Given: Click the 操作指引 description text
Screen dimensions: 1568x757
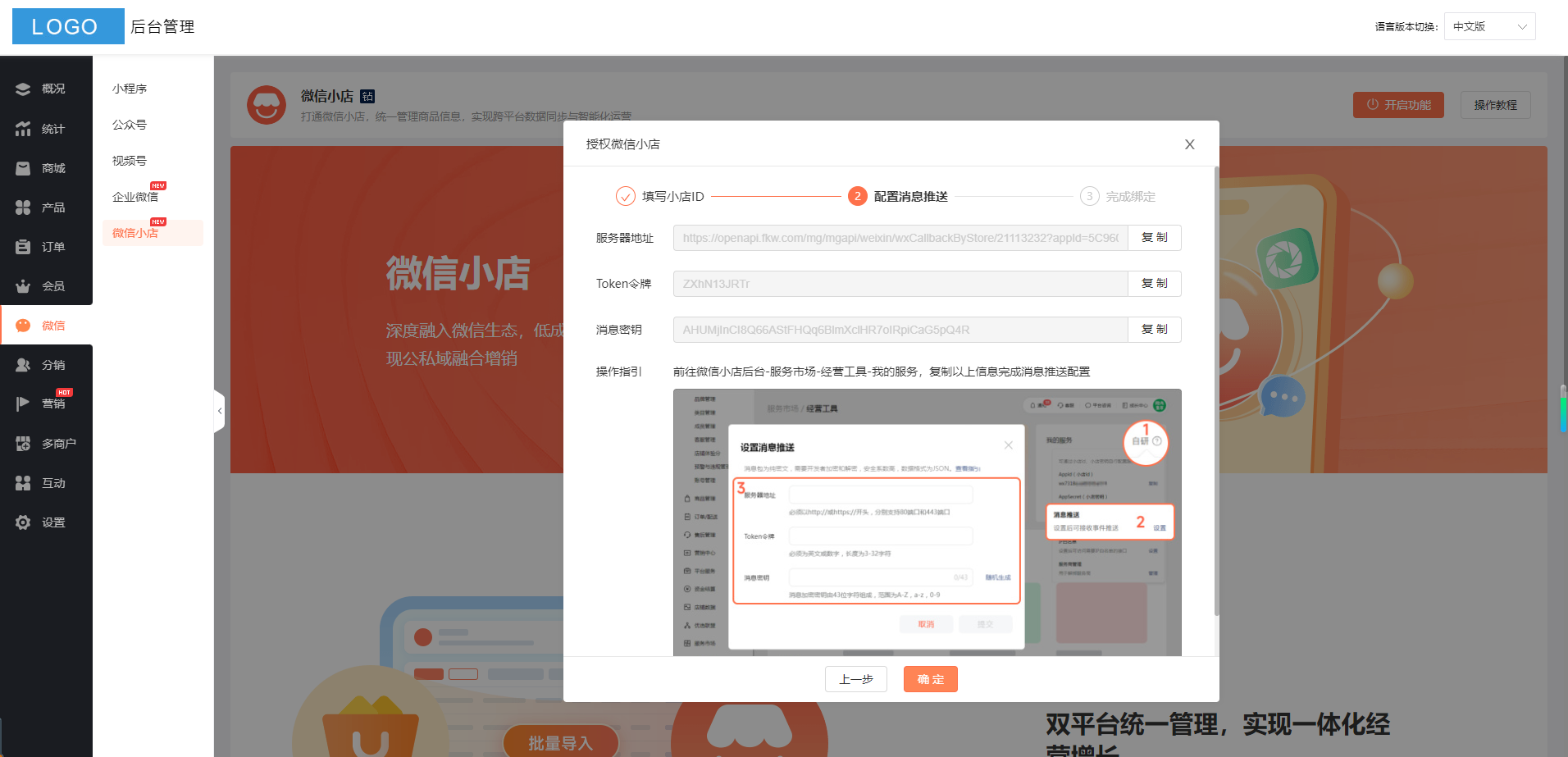Looking at the screenshot, I should coord(882,372).
